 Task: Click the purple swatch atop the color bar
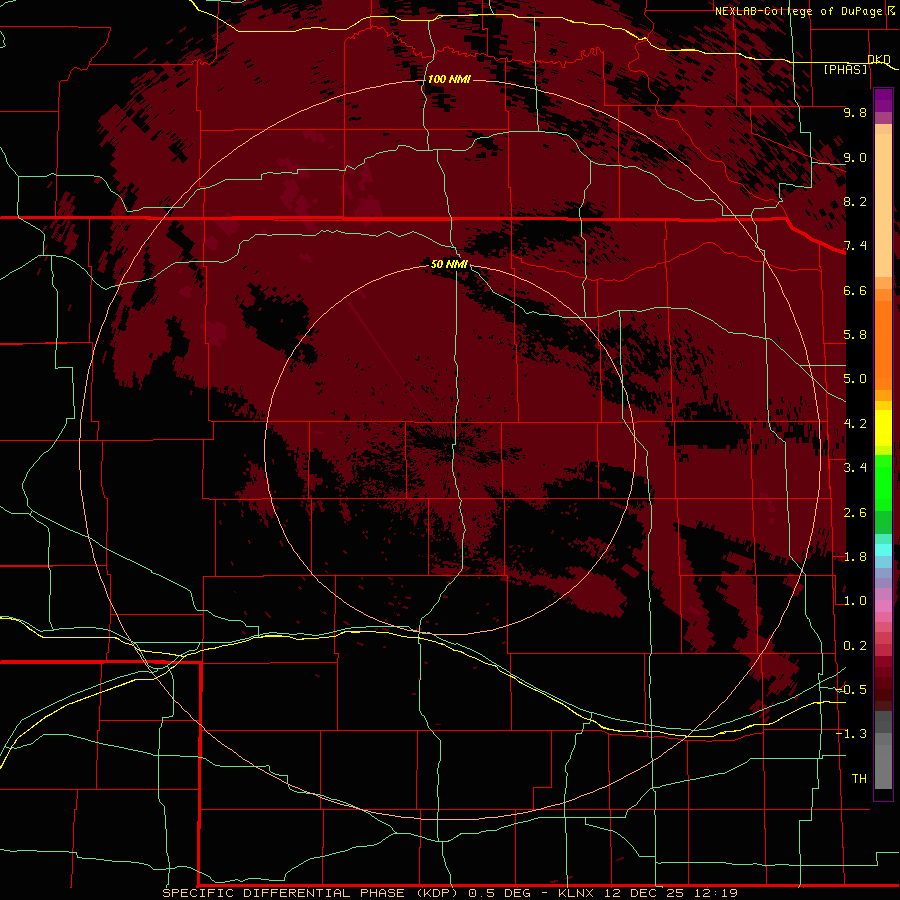[883, 100]
